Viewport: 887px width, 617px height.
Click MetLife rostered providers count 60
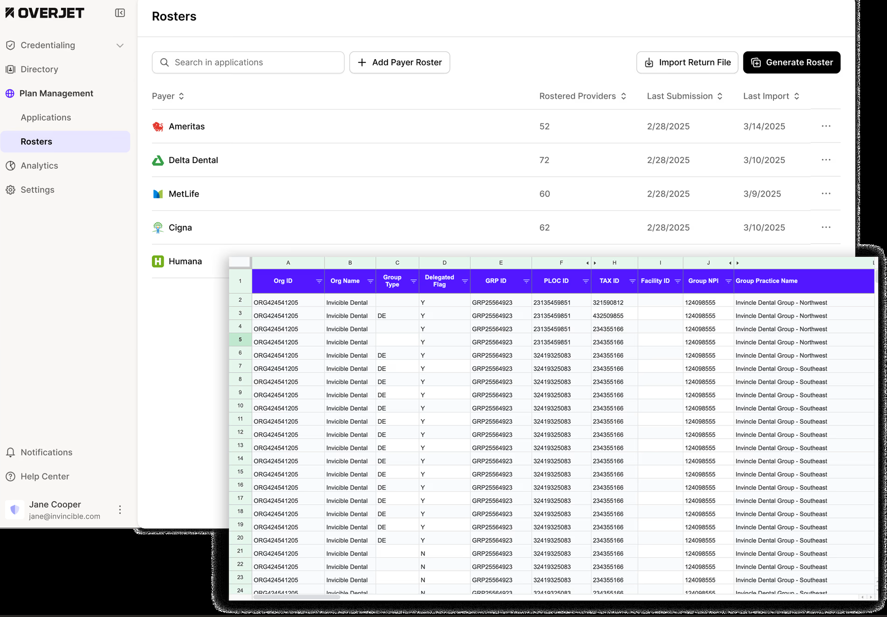pyautogui.click(x=545, y=194)
